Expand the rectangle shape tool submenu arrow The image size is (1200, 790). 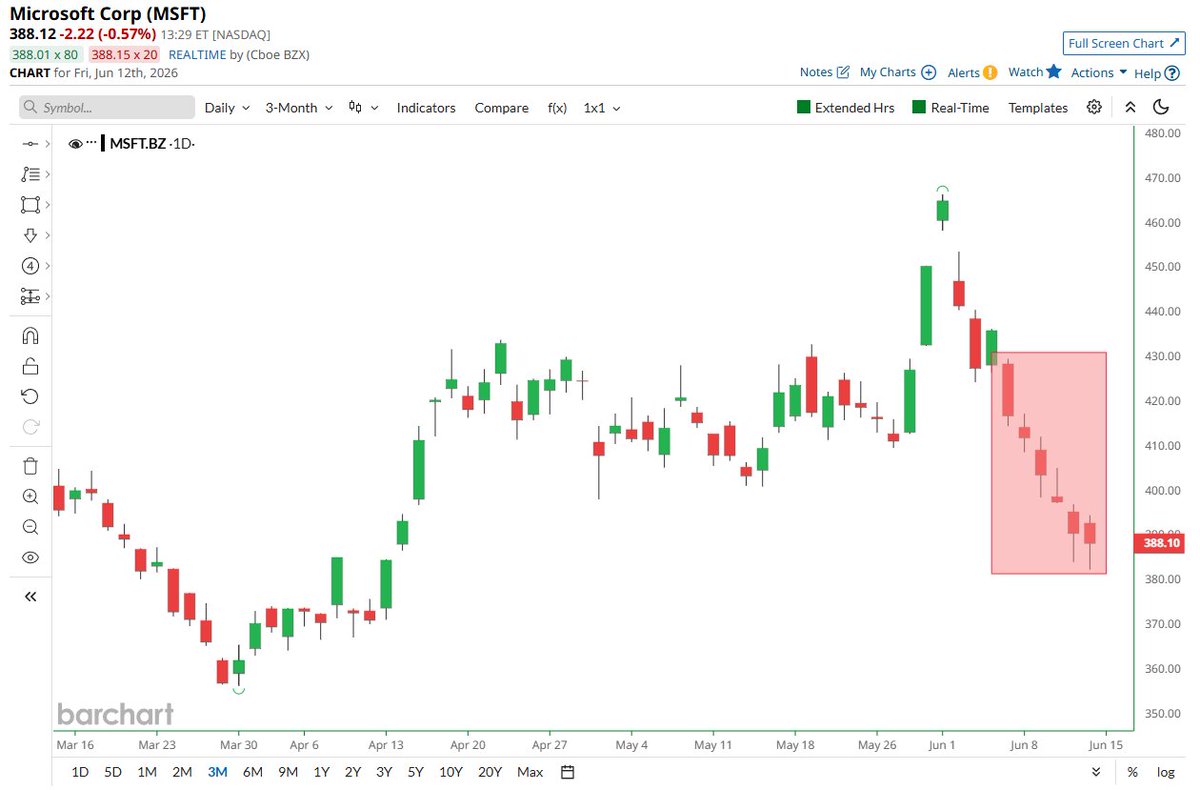(48, 205)
